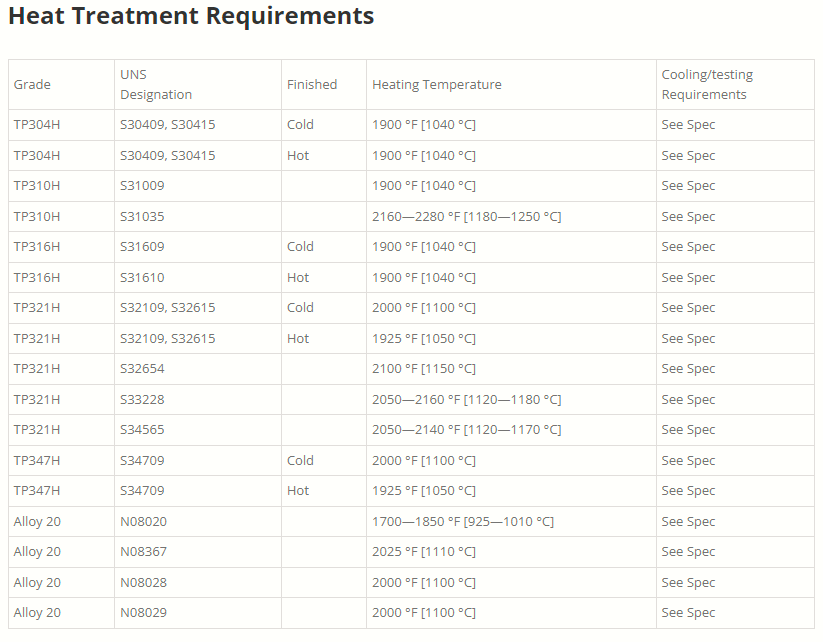Click the S31609 designation cell

click(x=143, y=247)
